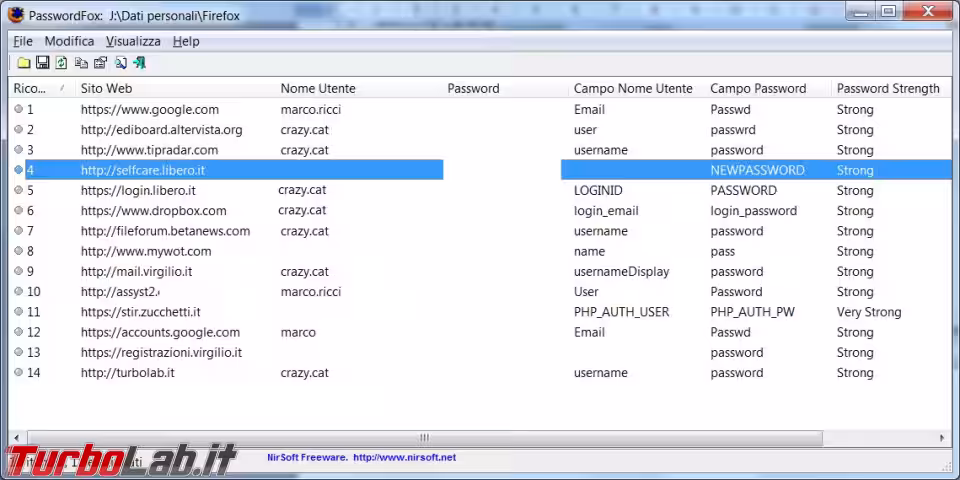
Task: Click the find toolbar icon
Action: point(120,63)
